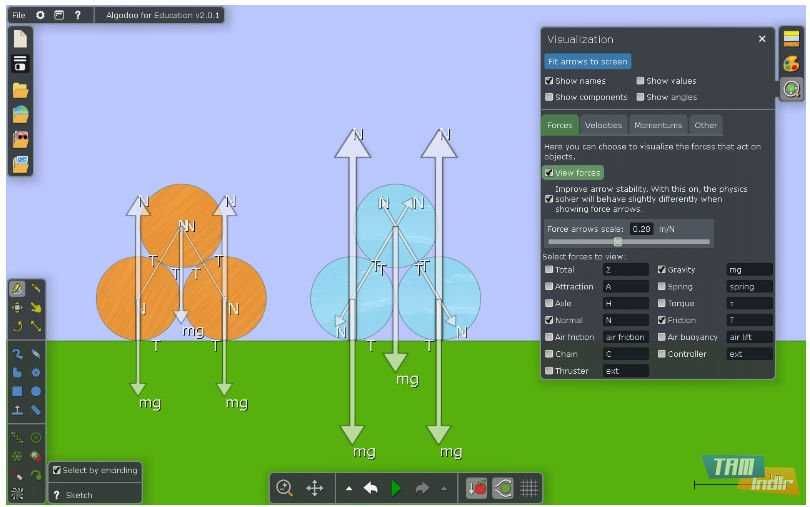810x507 pixels.
Task: Redo the last undone action
Action: point(422,488)
